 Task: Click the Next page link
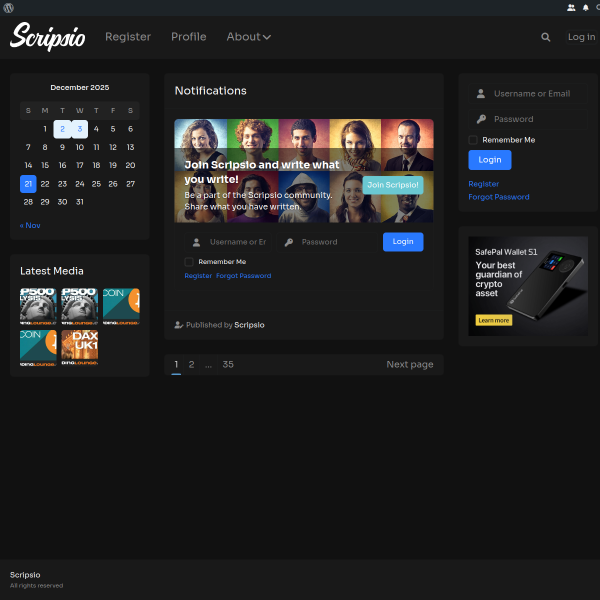(410, 365)
